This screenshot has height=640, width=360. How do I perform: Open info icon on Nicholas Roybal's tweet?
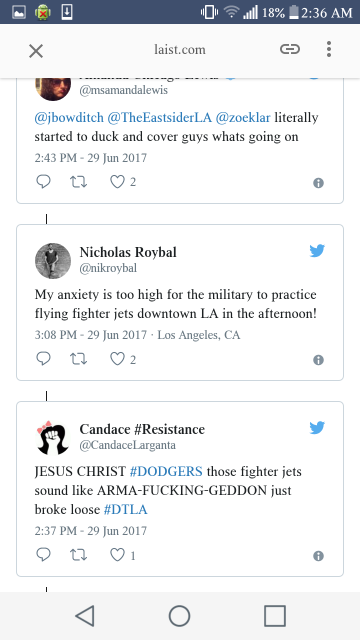tap(318, 360)
